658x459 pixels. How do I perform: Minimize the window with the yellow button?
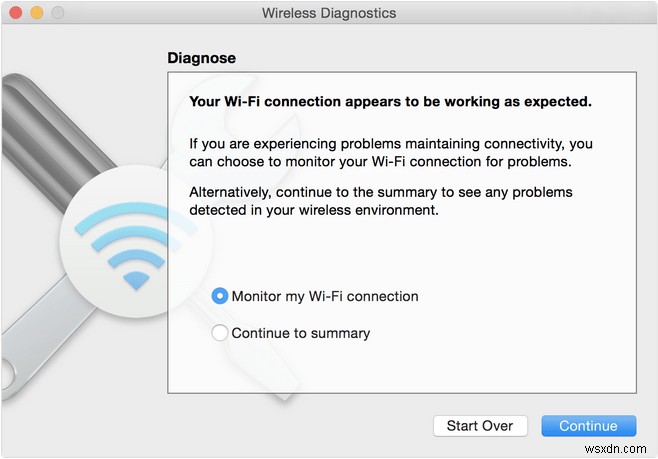click(37, 14)
